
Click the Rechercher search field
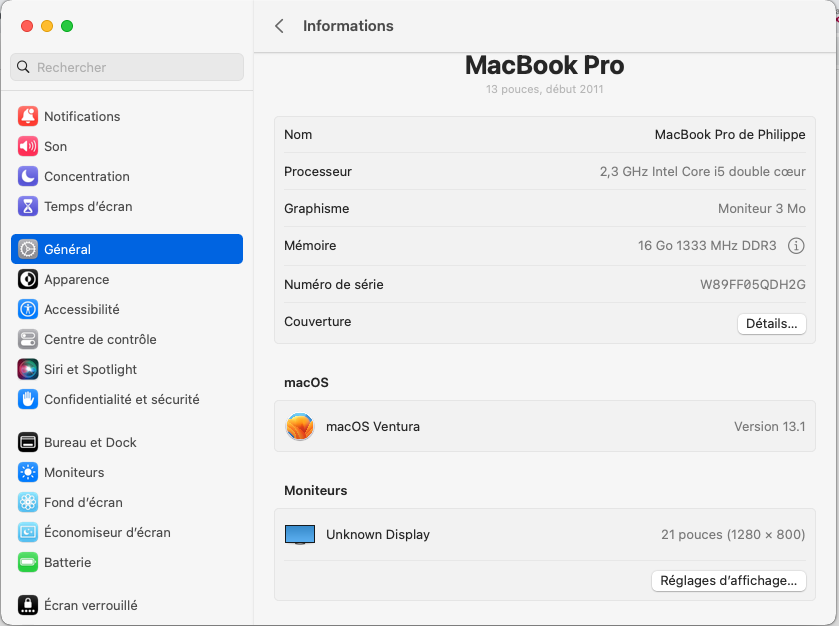coord(127,67)
